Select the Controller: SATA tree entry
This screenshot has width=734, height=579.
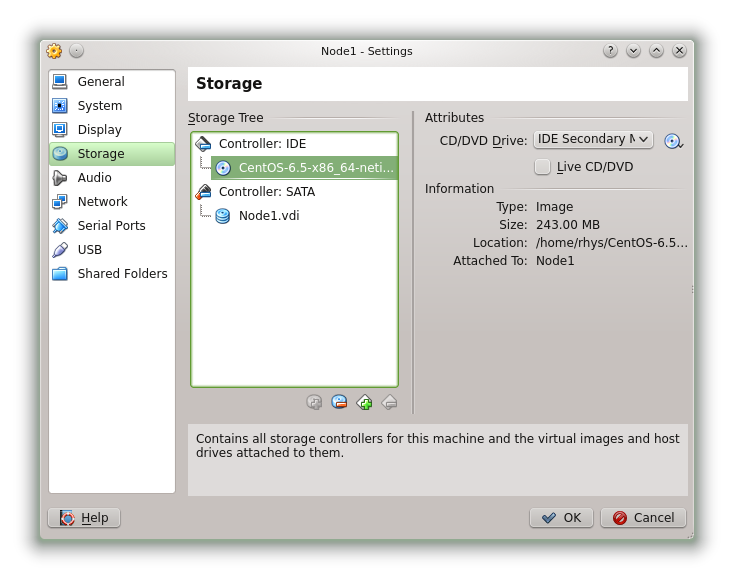294,192
